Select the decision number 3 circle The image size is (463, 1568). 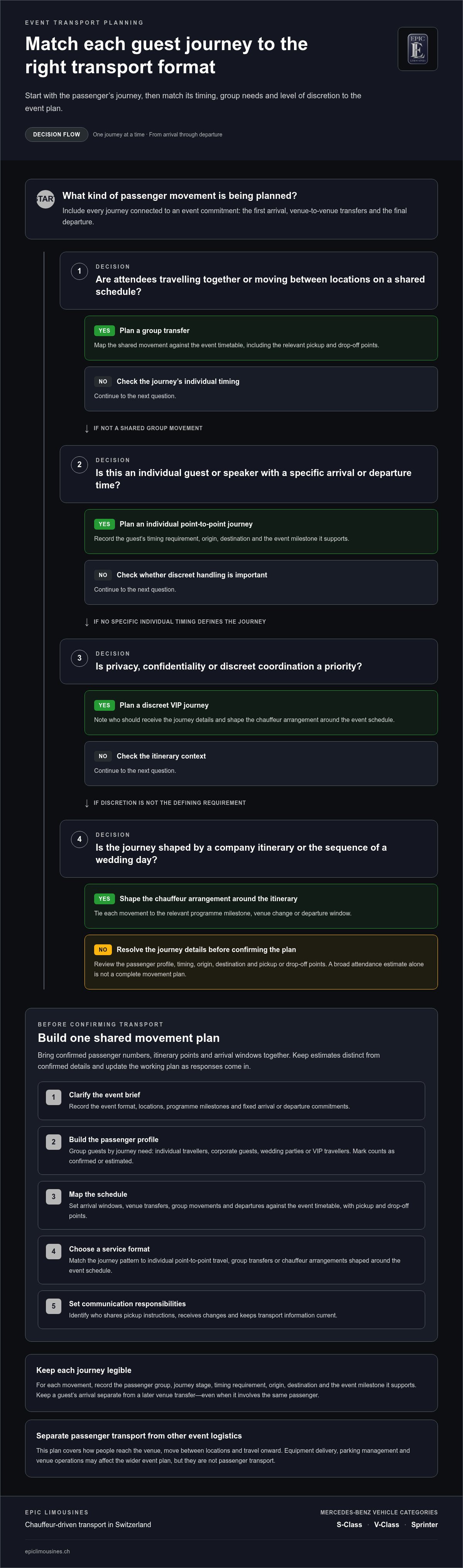pos(79,658)
